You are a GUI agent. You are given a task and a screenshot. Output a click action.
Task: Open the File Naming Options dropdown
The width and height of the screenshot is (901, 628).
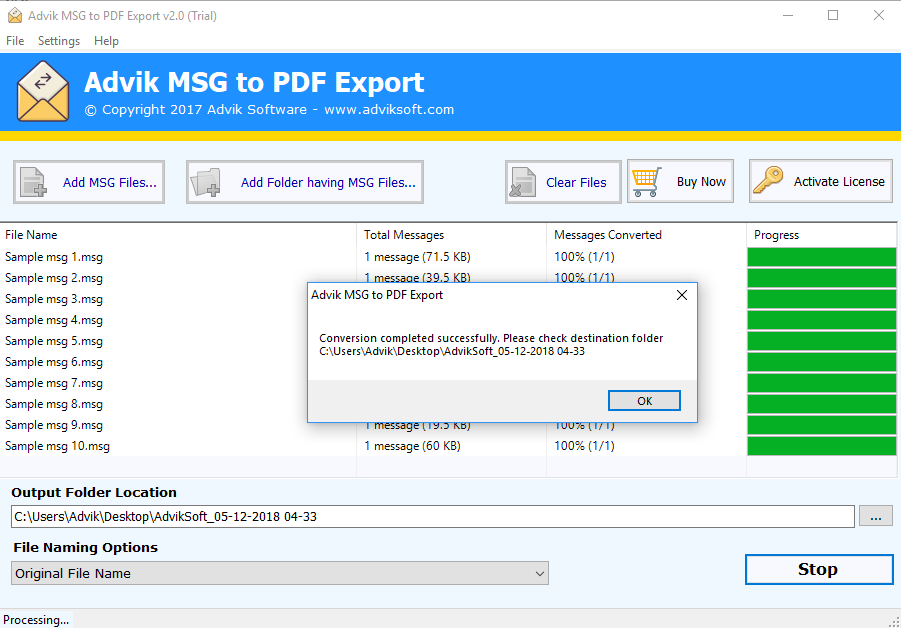click(280, 573)
